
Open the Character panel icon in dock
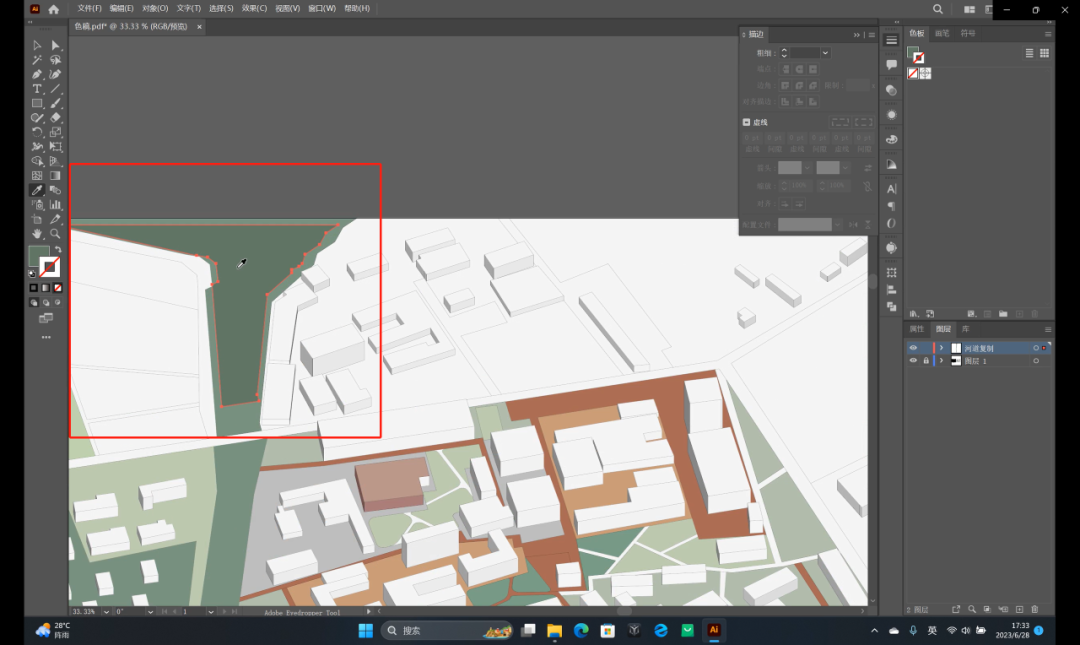click(891, 189)
